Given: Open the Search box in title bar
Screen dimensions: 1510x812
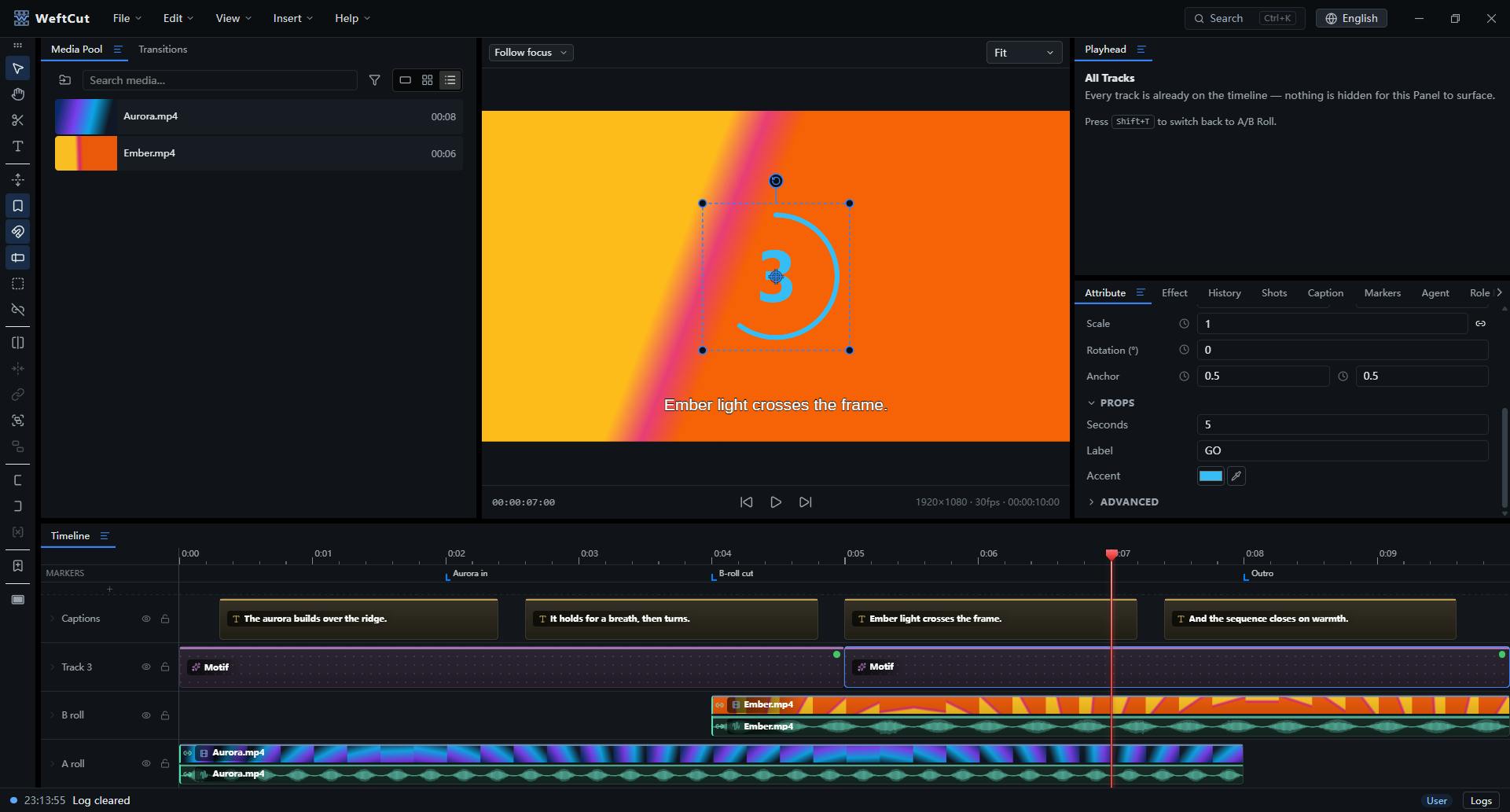Looking at the screenshot, I should point(1245,18).
